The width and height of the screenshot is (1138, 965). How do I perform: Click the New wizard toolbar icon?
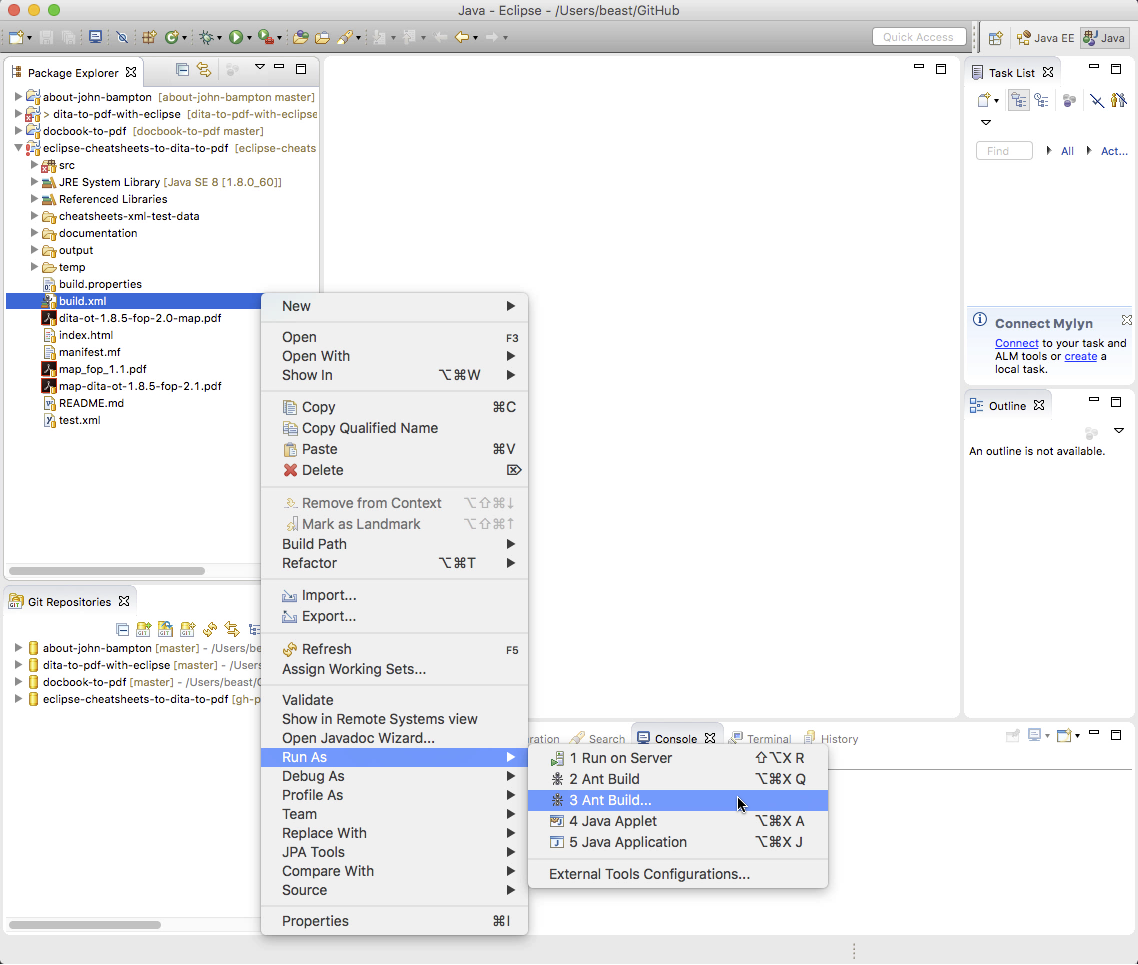[x=16, y=37]
